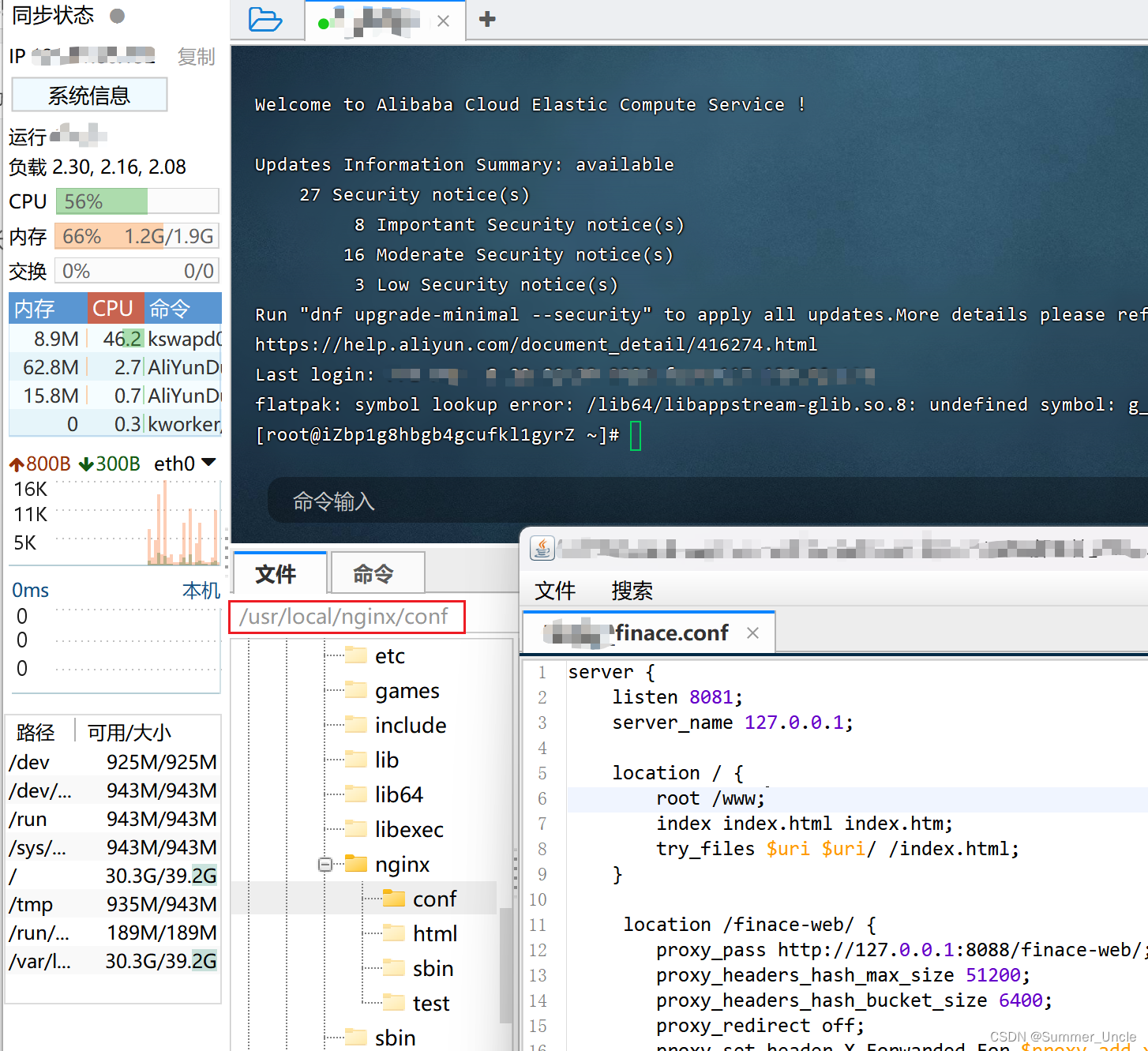
Task: Click the CPU 56% usage bar
Action: tap(137, 201)
